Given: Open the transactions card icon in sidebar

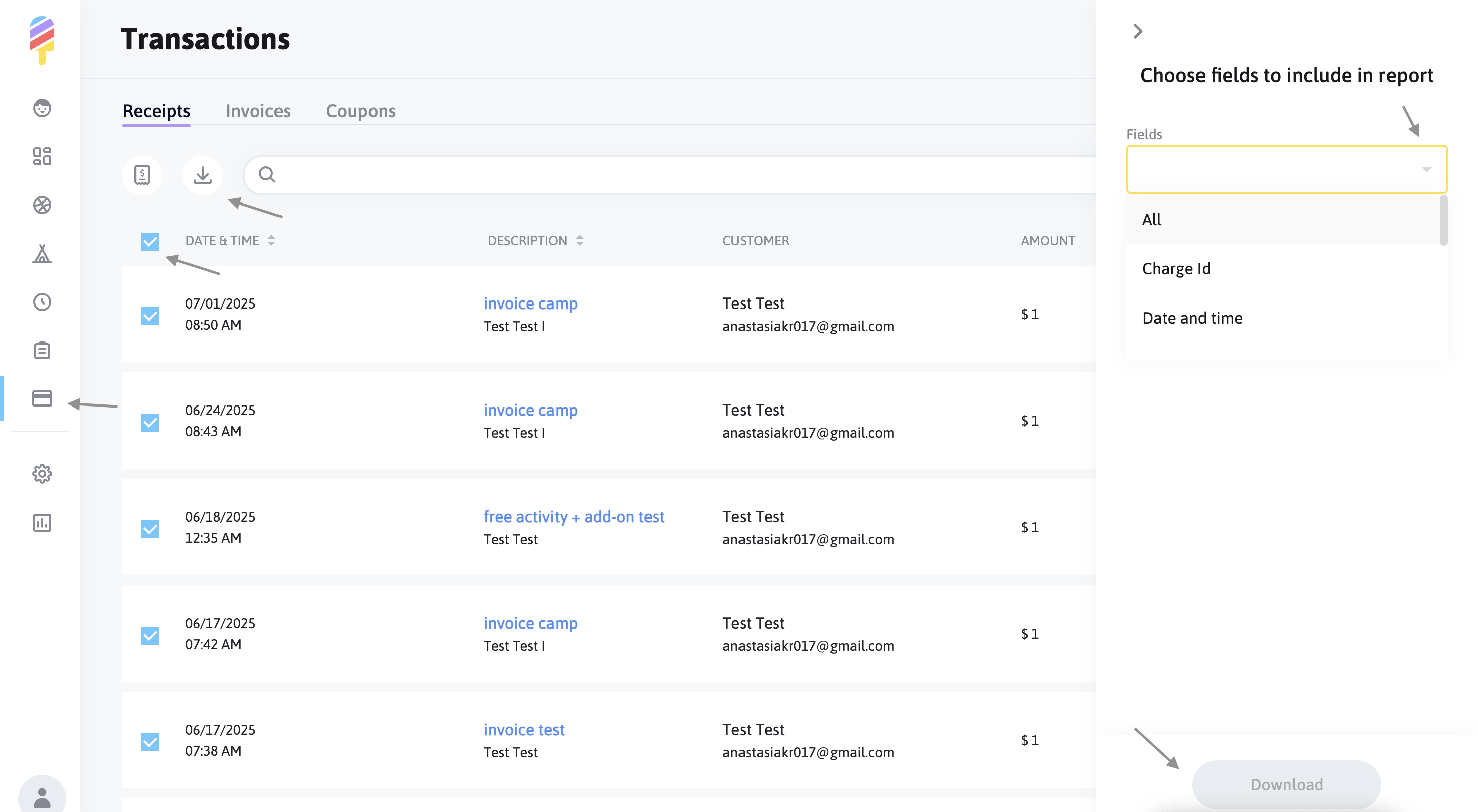Looking at the screenshot, I should 42,398.
